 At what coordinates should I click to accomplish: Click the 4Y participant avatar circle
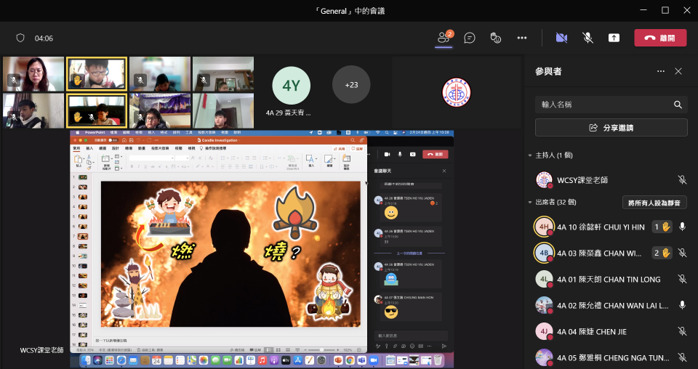click(291, 85)
